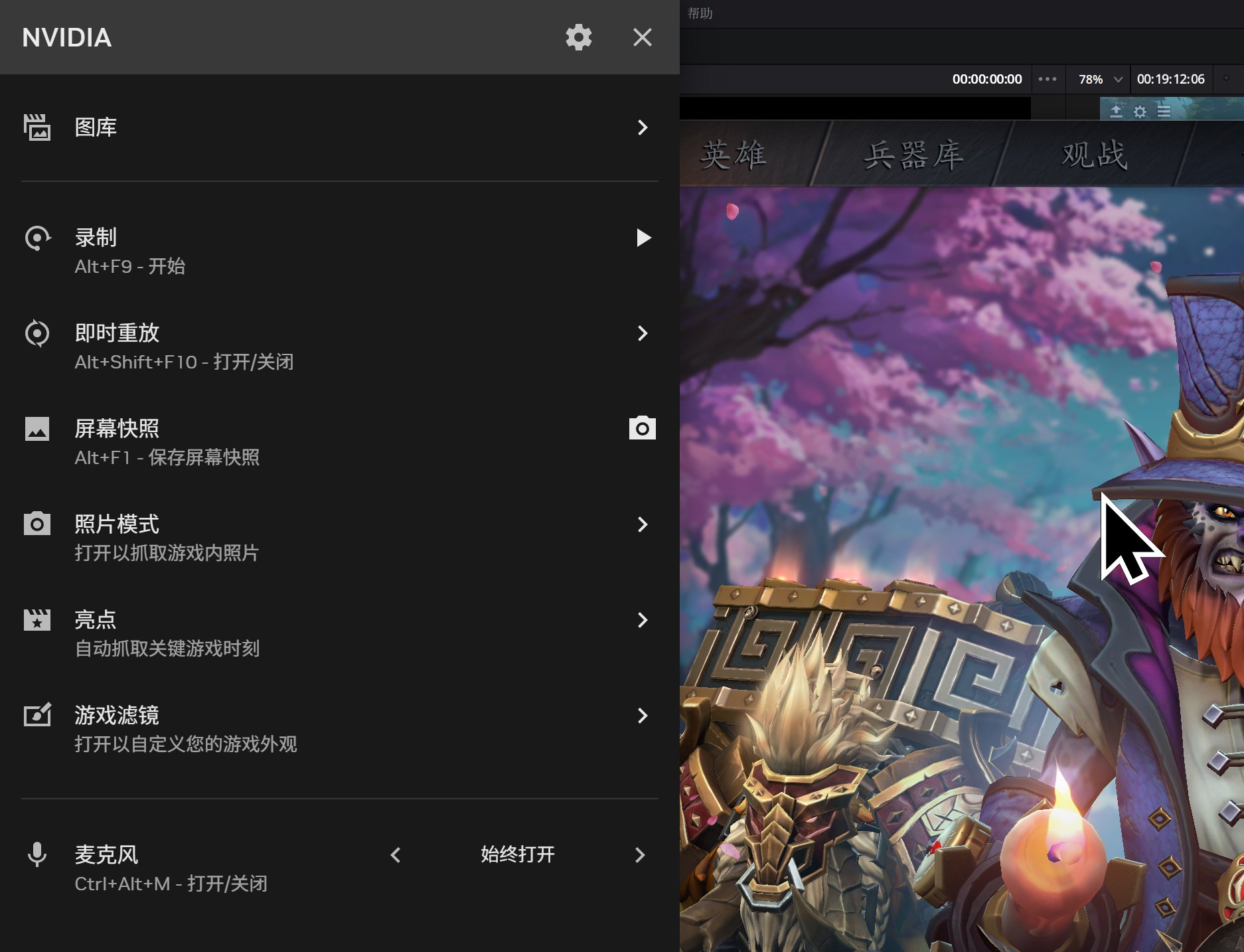The image size is (1244, 952).
Task: Take screenshot with camera button
Action: click(643, 428)
